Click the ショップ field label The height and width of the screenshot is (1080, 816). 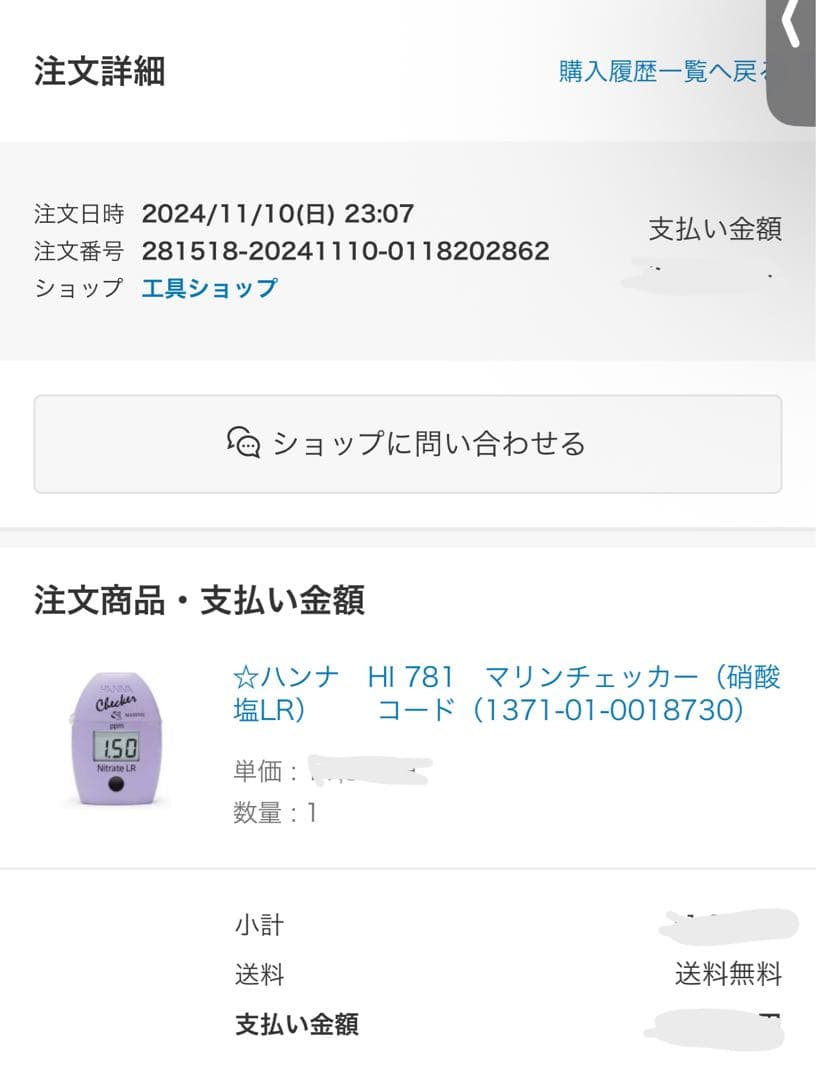click(x=79, y=289)
